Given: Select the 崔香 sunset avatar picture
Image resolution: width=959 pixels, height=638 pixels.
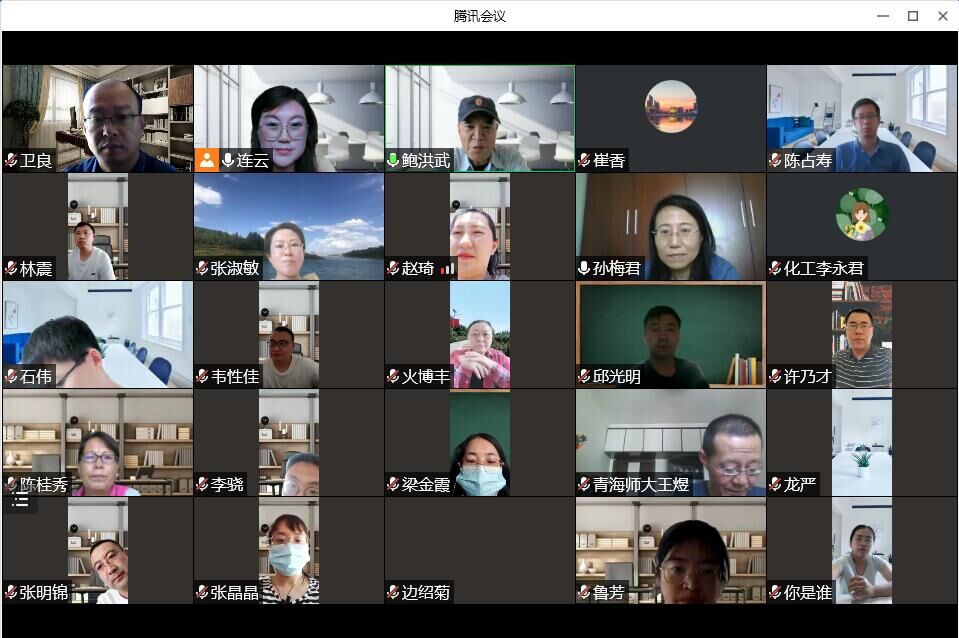Looking at the screenshot, I should (670, 106).
